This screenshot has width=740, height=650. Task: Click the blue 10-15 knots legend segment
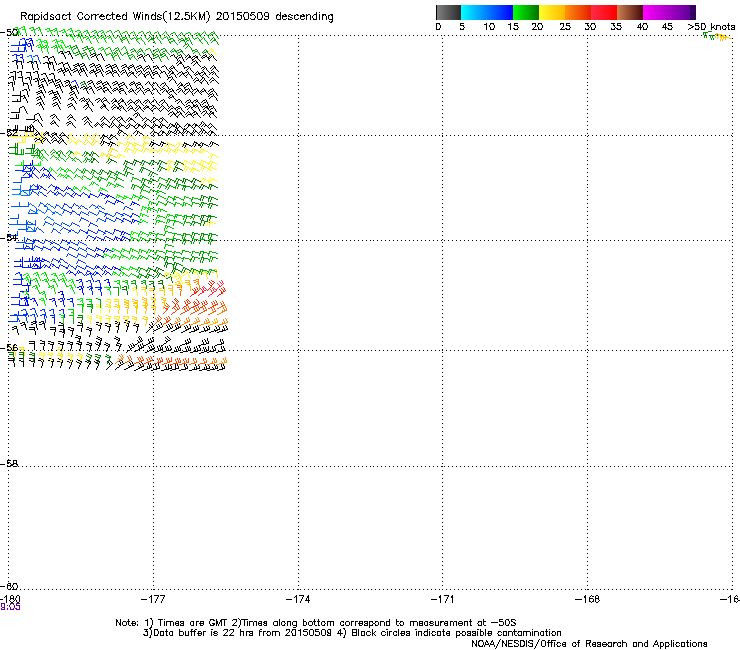(x=500, y=12)
